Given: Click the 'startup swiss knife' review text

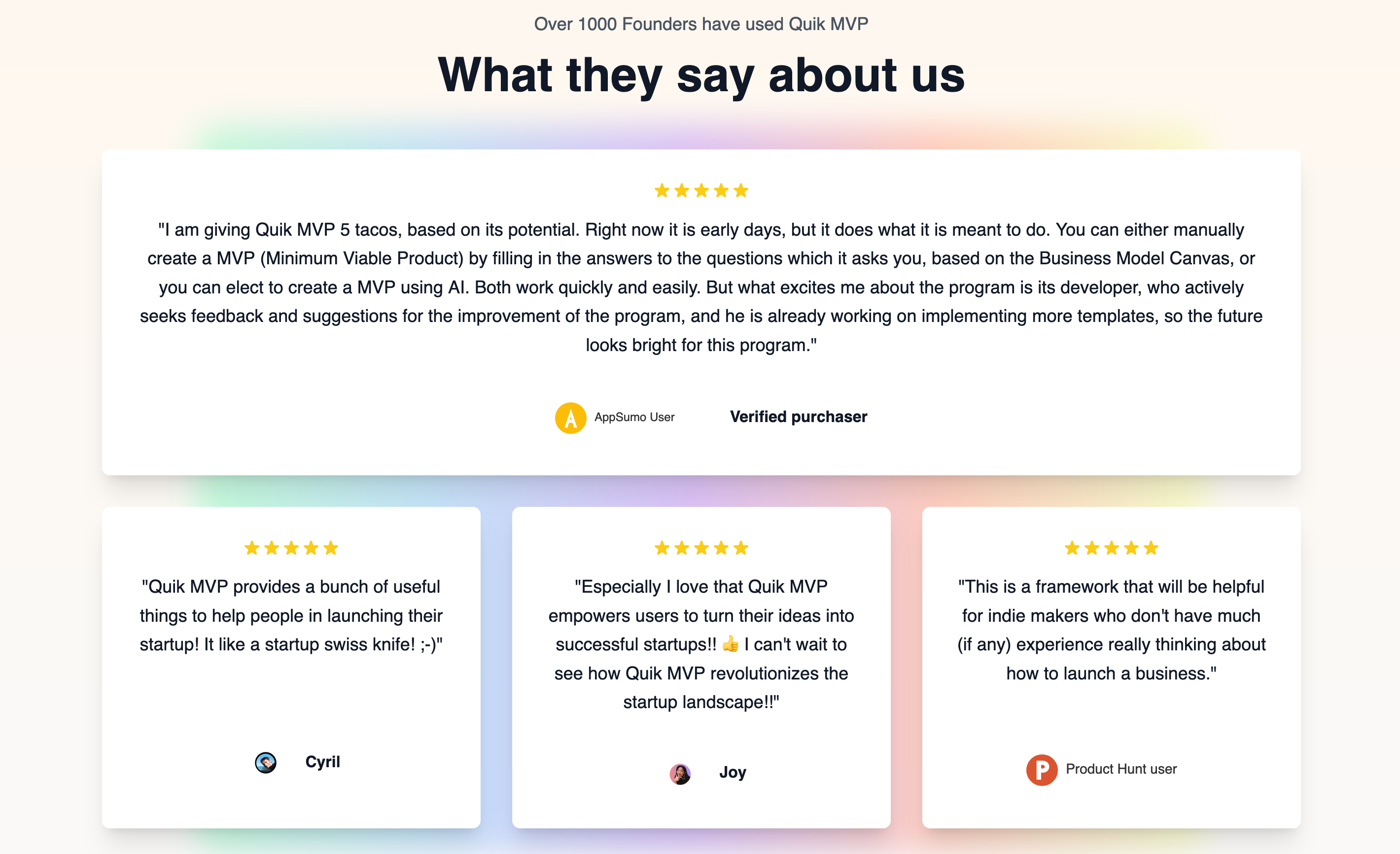Looking at the screenshot, I should click(x=291, y=615).
